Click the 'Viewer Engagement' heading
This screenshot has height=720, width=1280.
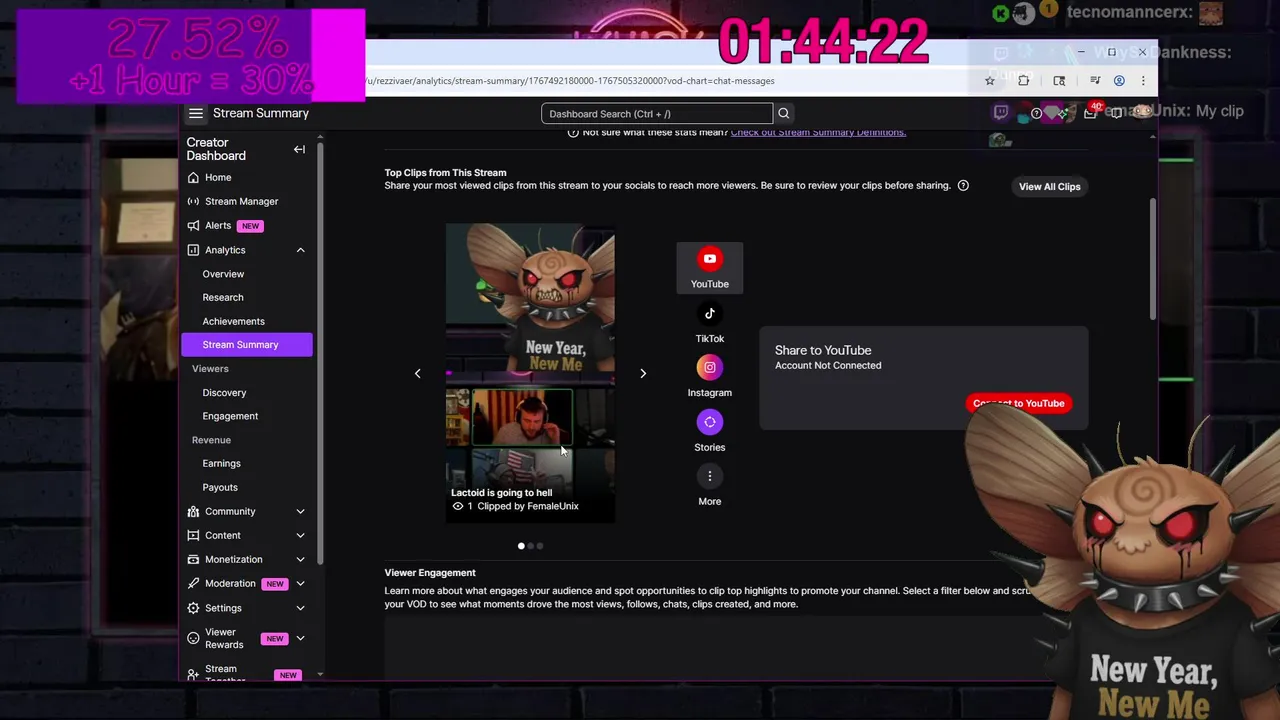(x=430, y=573)
